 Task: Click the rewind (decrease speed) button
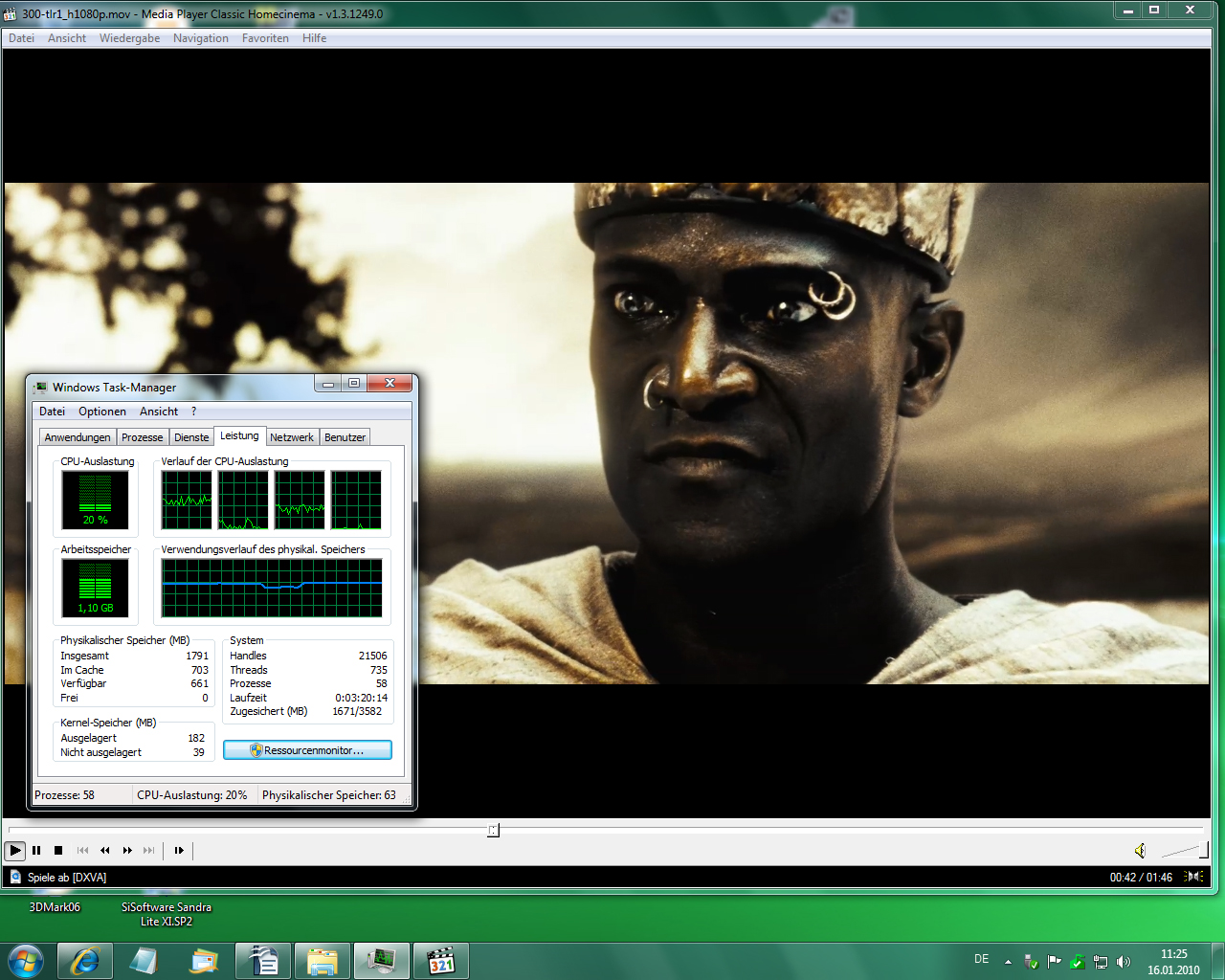(104, 850)
